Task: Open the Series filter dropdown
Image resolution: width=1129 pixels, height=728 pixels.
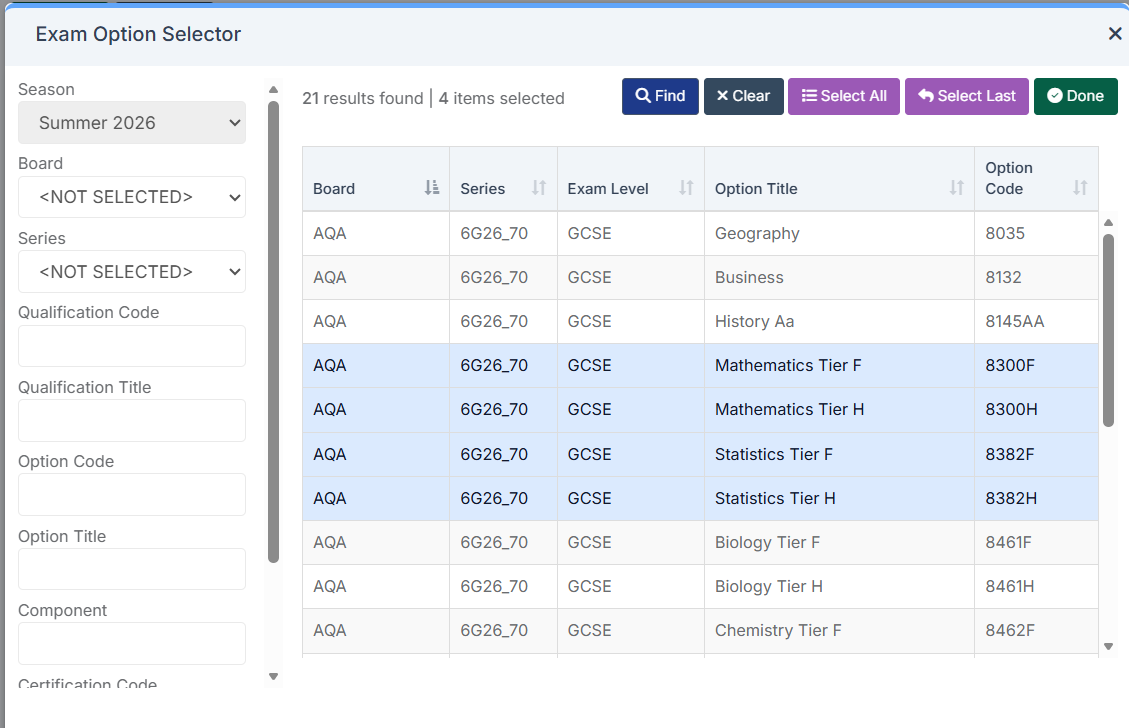Action: pos(132,272)
